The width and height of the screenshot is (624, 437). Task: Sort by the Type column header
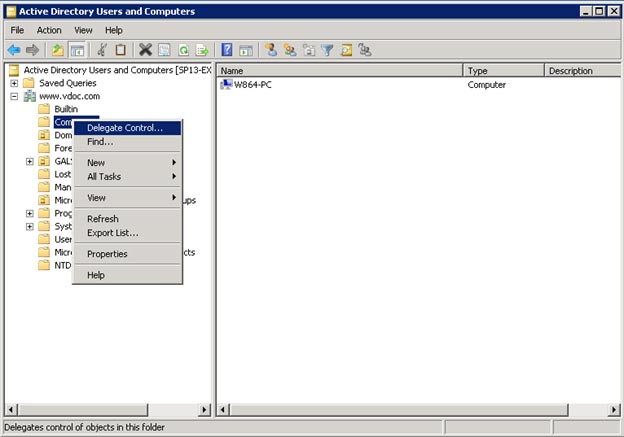click(504, 70)
